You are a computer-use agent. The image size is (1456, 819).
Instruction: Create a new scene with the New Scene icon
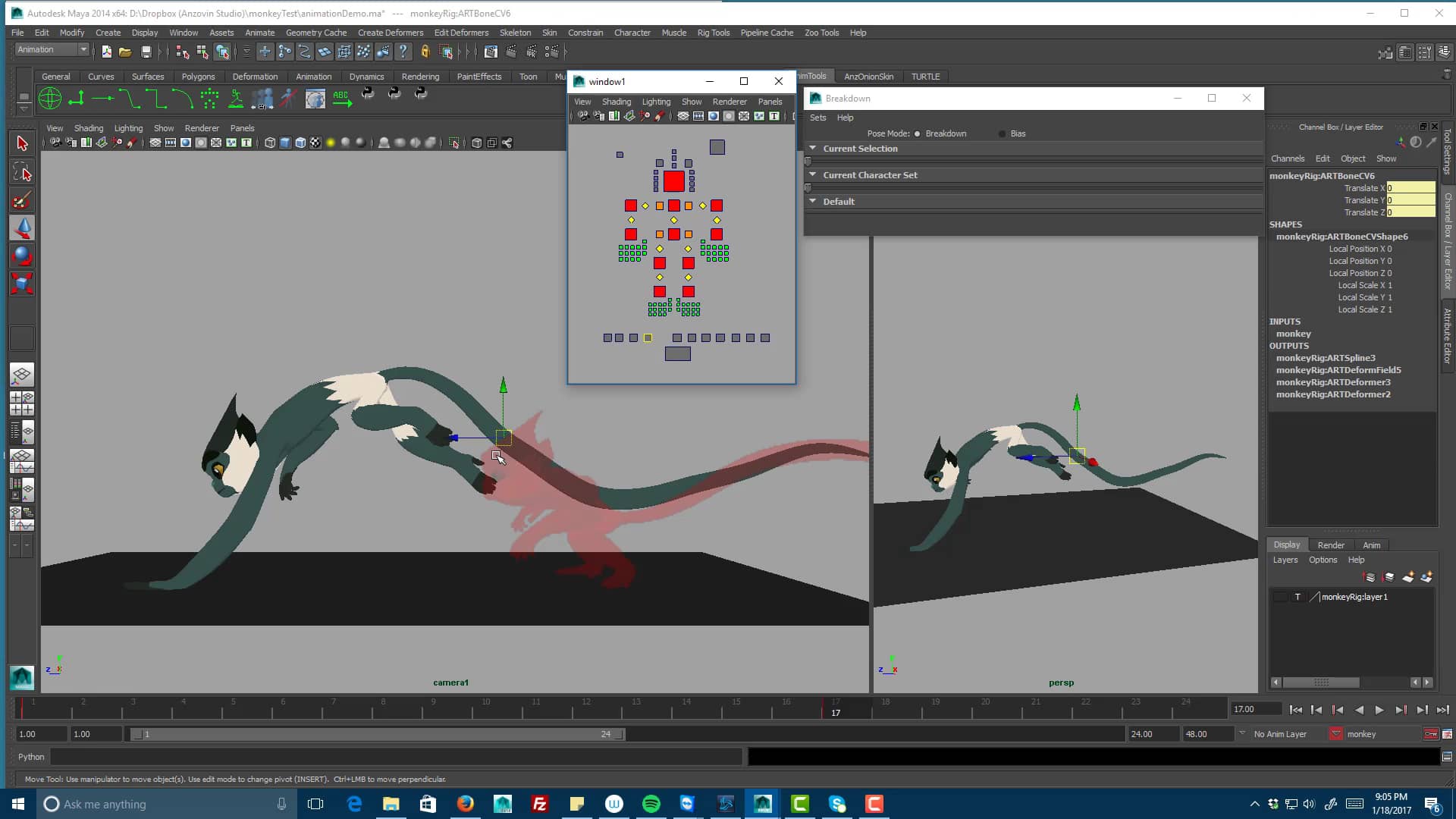click(x=106, y=52)
